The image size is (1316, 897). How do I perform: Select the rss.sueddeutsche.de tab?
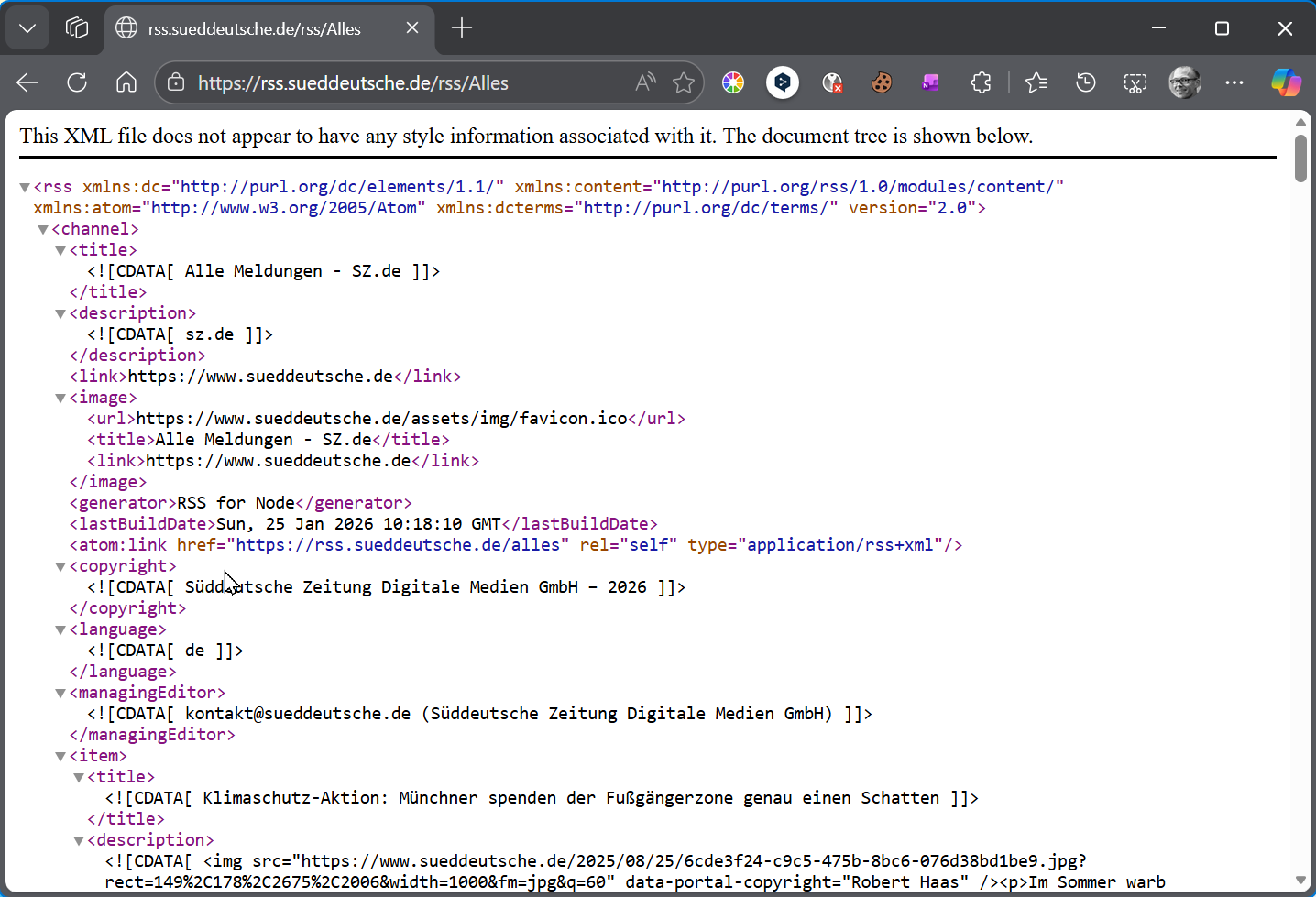point(255,28)
